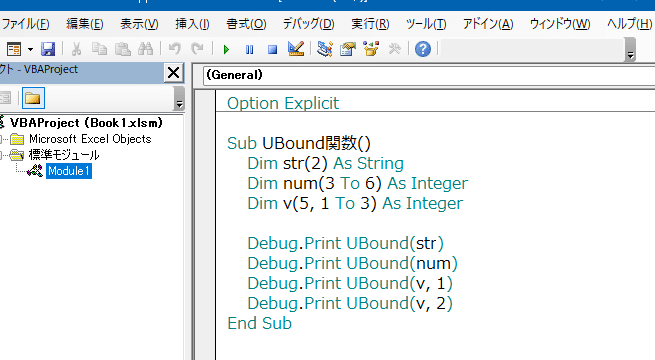Screen dimensions: 655x360
Task: Click the Redo arrow icon
Action: 197,49
